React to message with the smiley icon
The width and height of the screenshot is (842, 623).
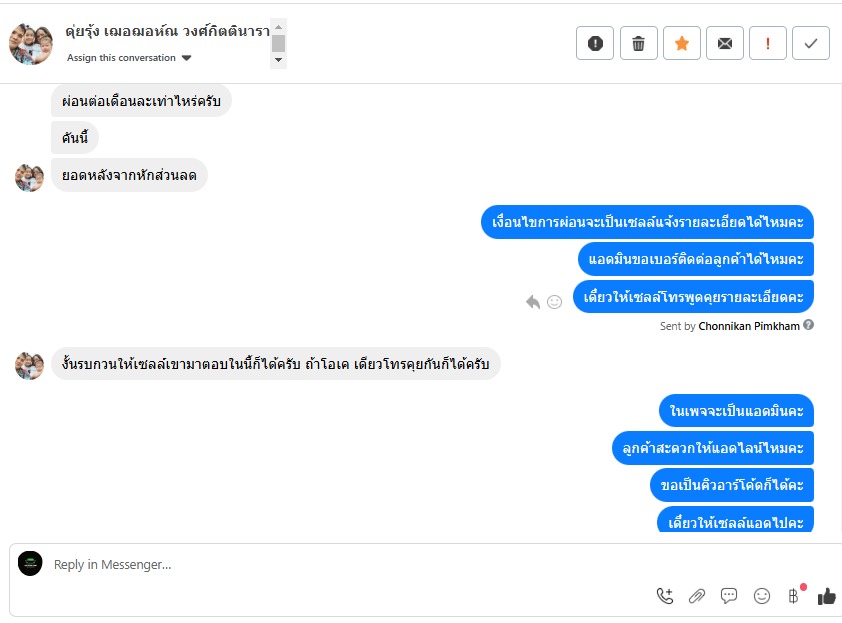coord(554,302)
